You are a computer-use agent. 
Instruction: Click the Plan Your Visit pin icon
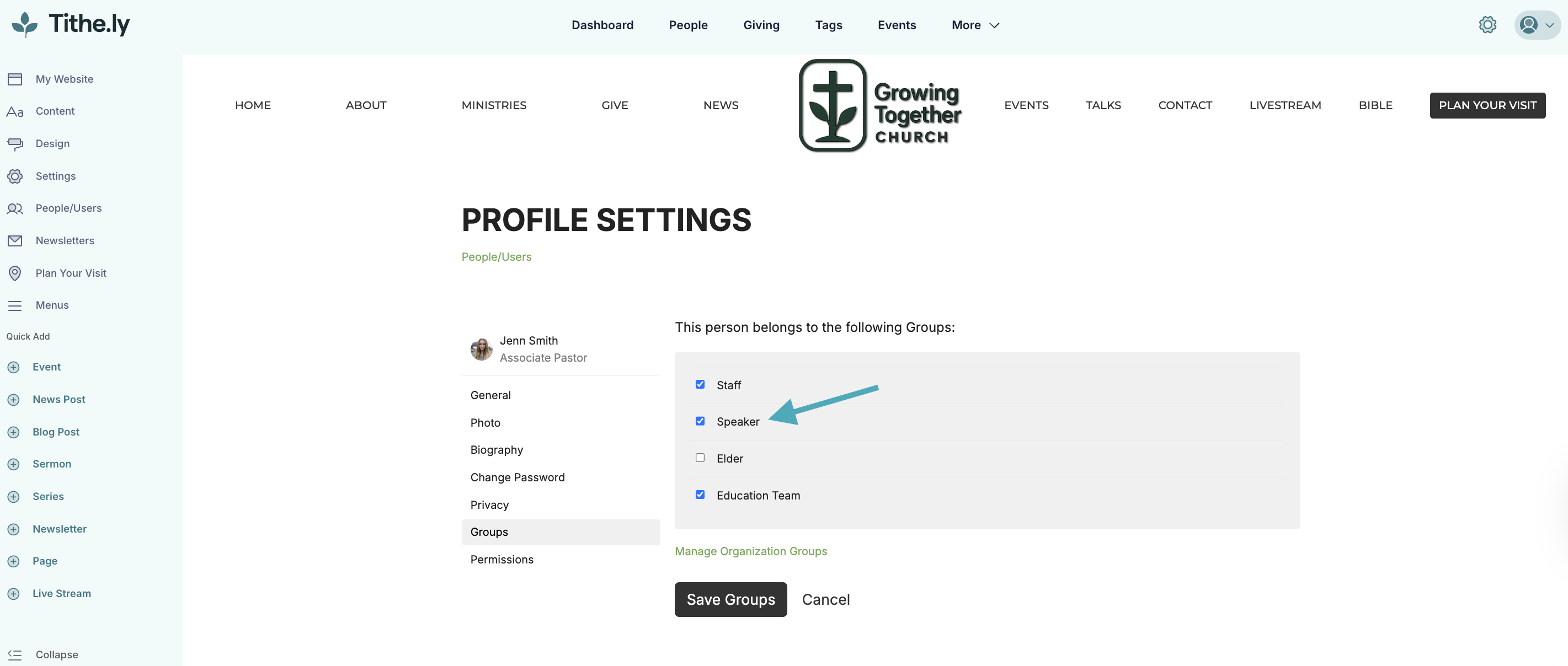click(15, 273)
